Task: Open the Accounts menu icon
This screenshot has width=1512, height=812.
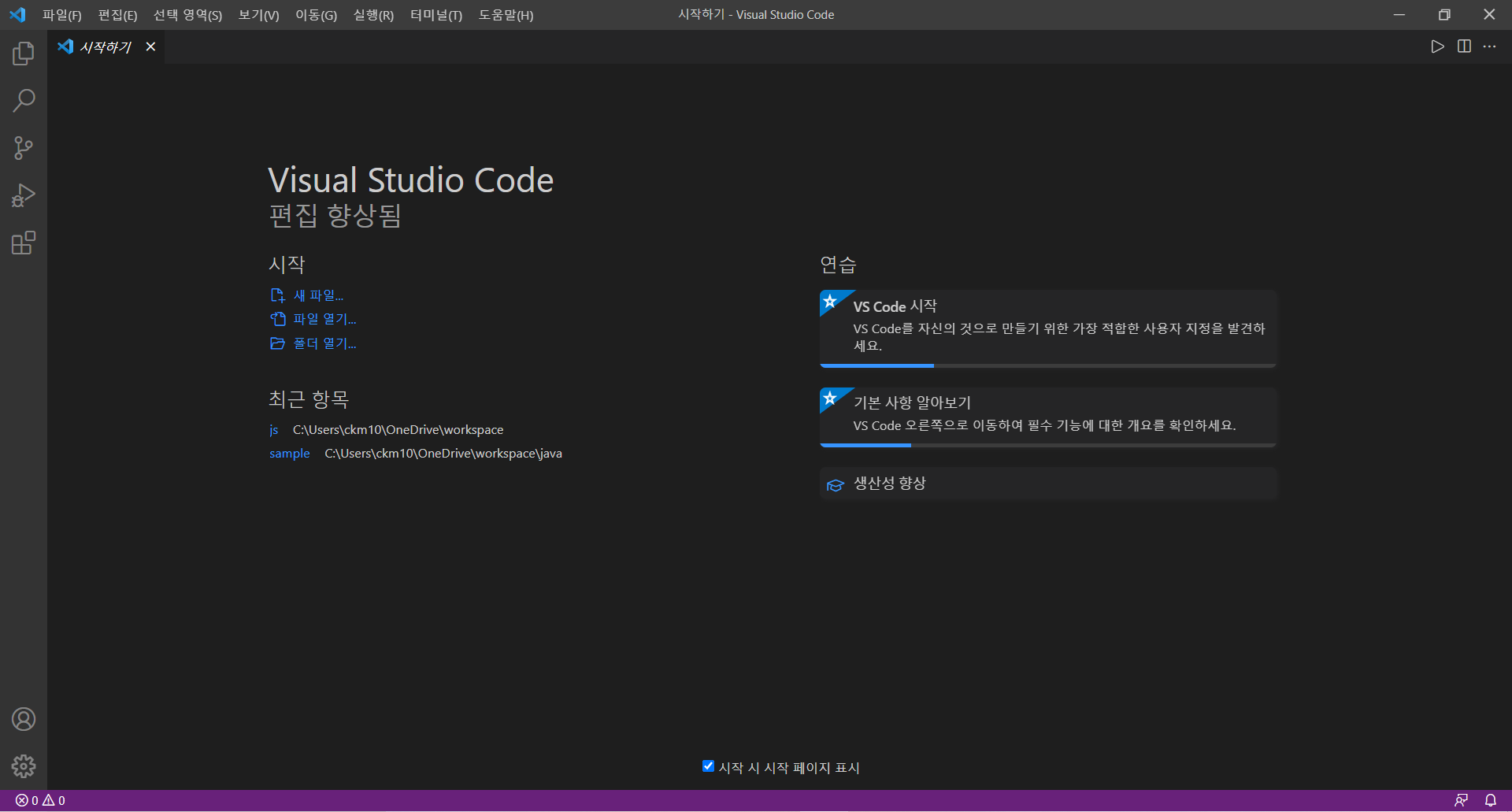Action: pos(24,719)
